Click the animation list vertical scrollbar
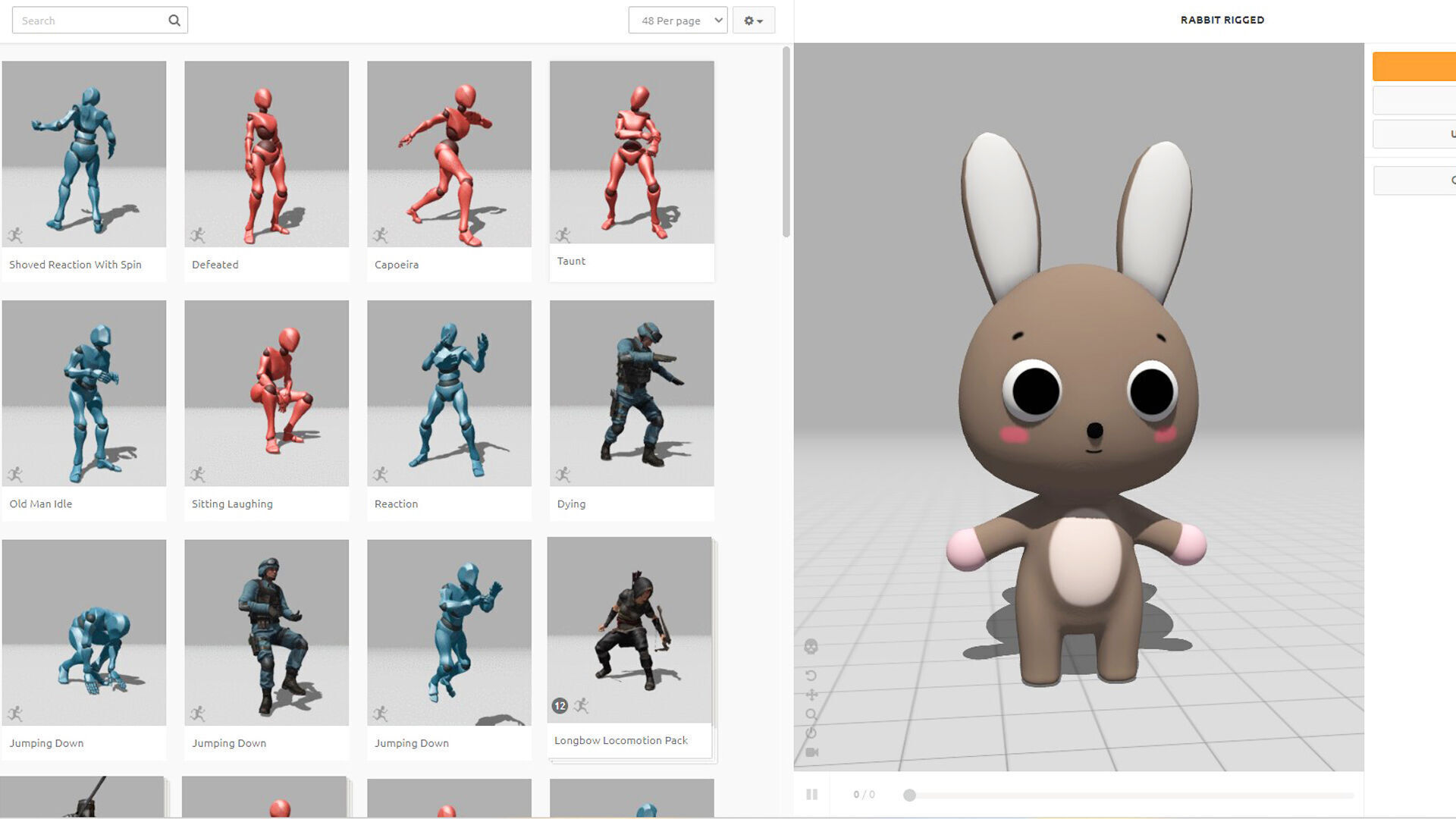1456x819 pixels. 786,142
